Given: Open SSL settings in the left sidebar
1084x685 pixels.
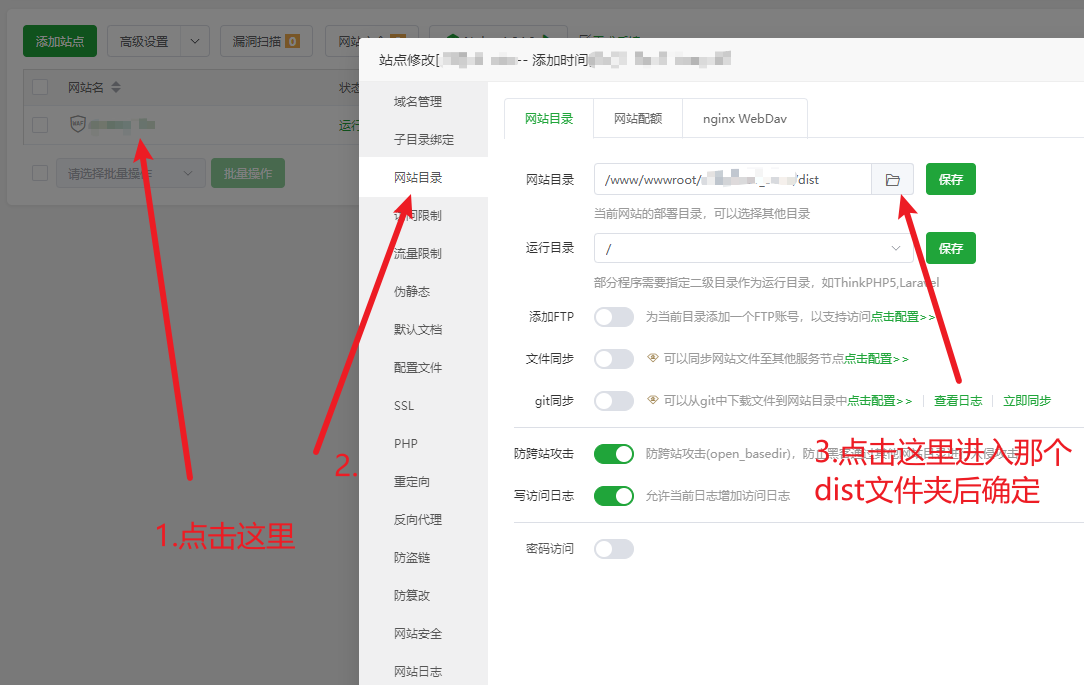Looking at the screenshot, I should pyautogui.click(x=403, y=405).
